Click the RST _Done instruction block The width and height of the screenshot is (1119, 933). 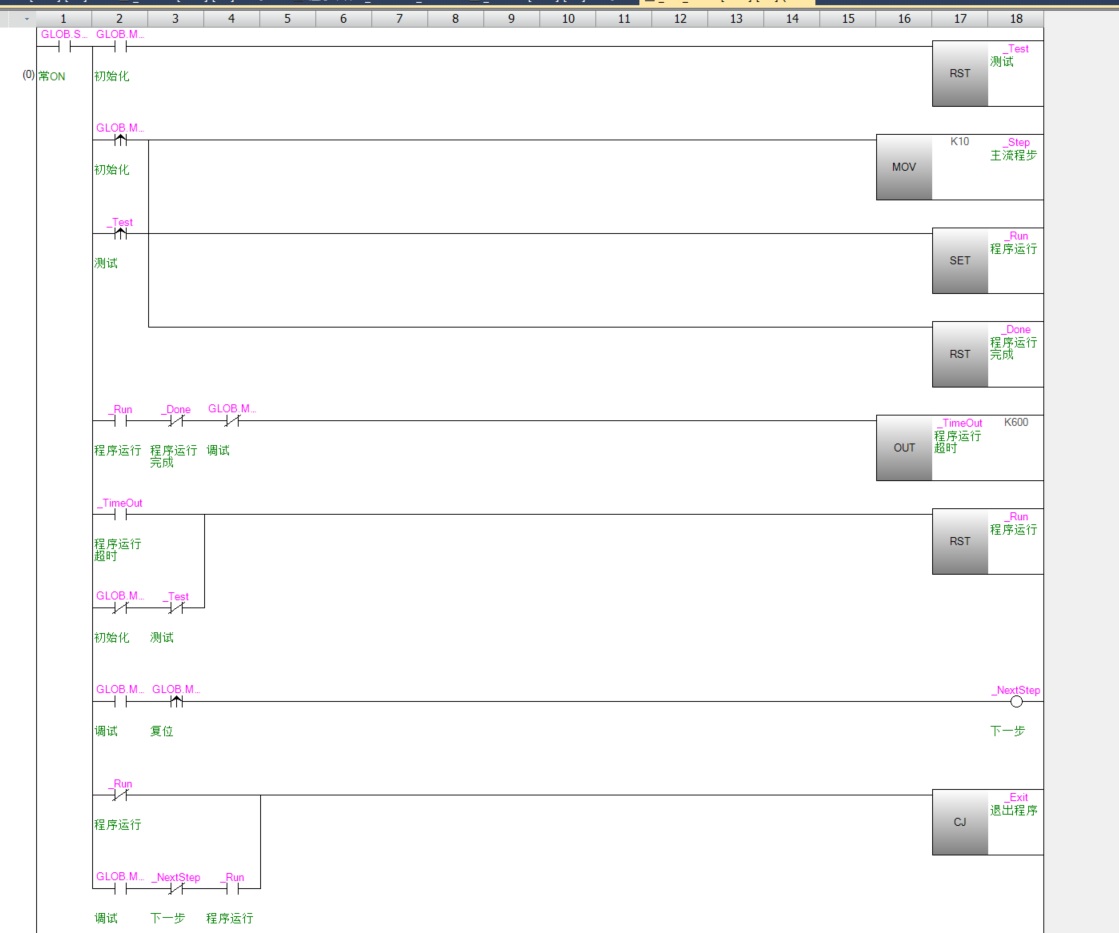(960, 354)
